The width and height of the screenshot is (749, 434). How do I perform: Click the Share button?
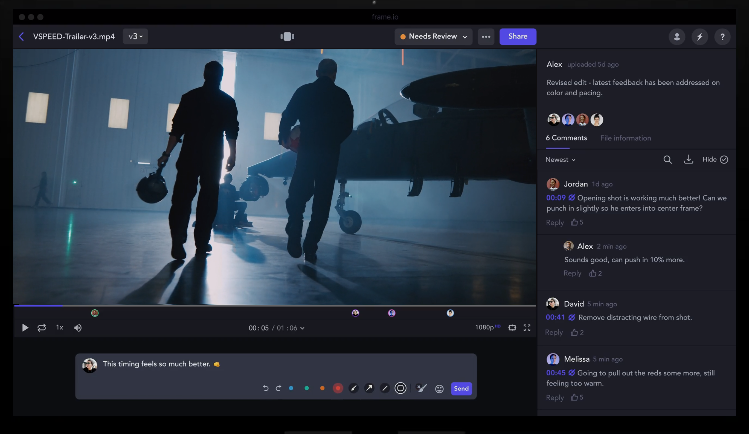518,36
